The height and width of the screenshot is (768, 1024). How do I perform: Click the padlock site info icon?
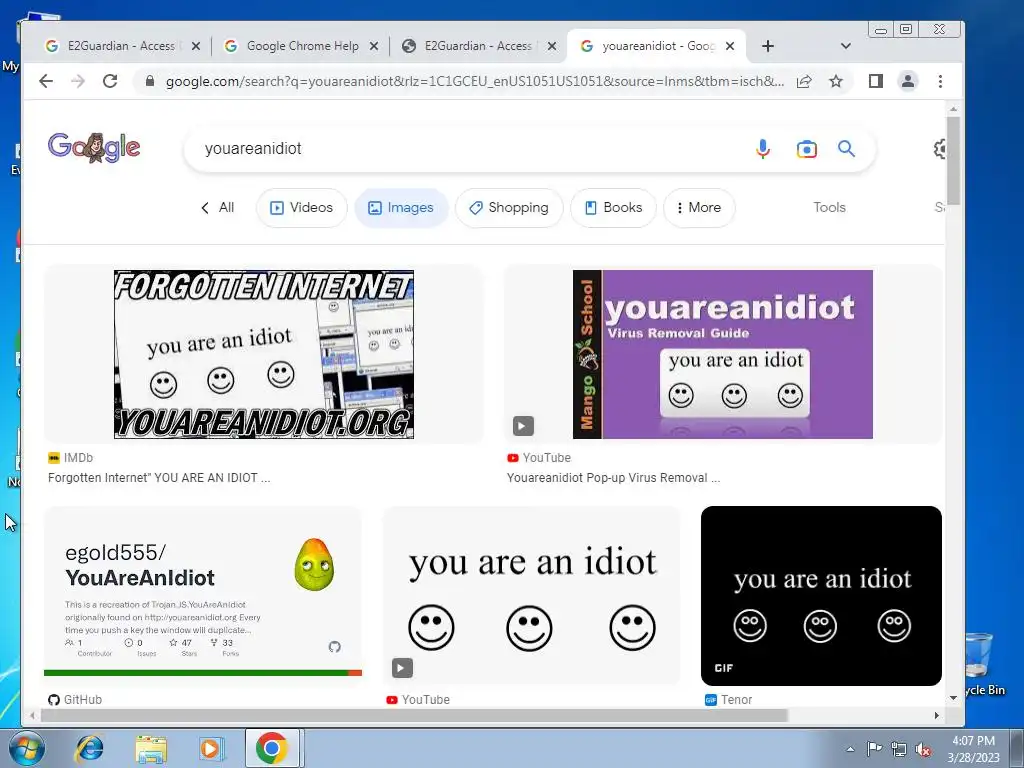tap(150, 81)
